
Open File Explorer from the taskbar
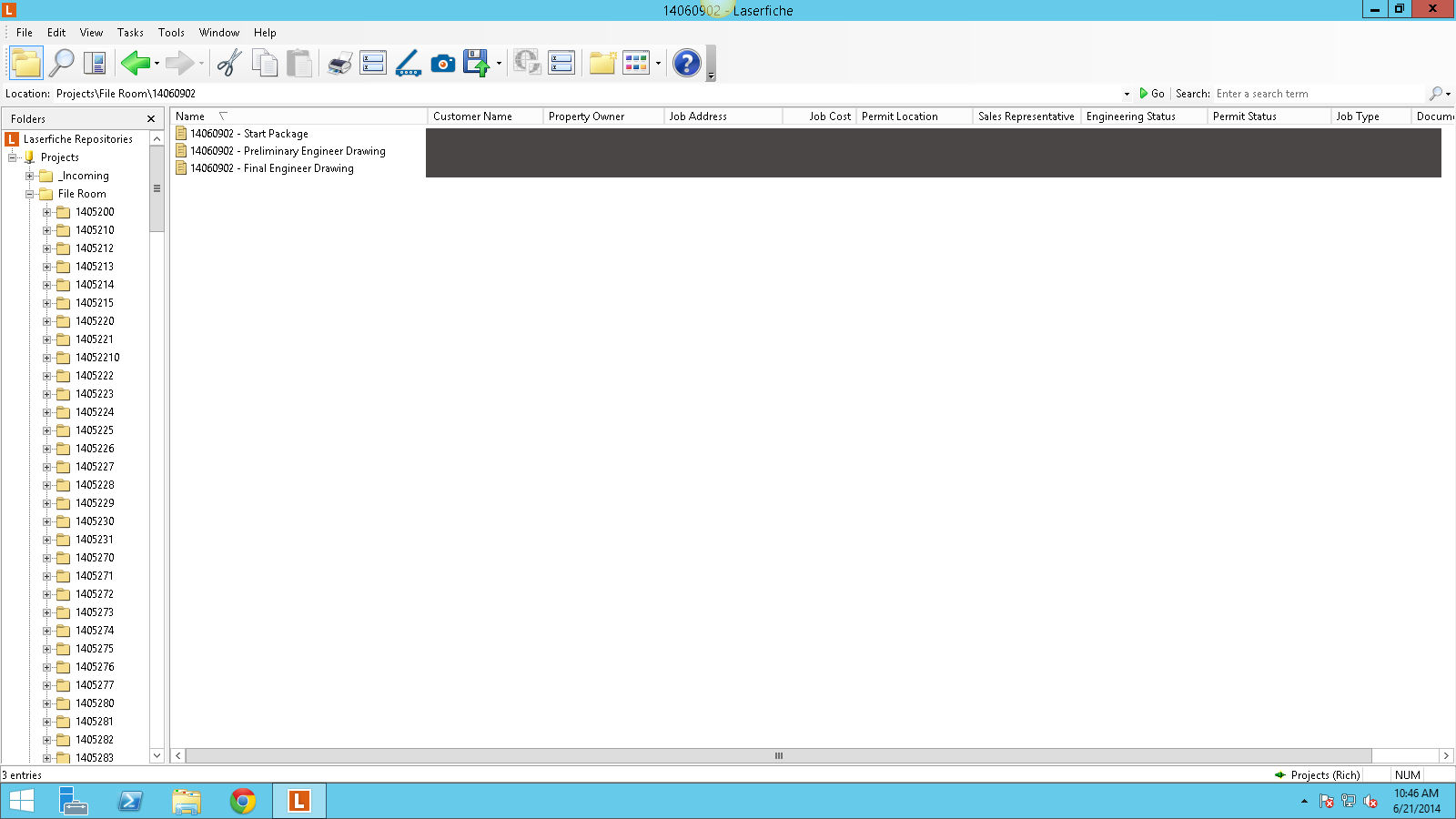(187, 801)
